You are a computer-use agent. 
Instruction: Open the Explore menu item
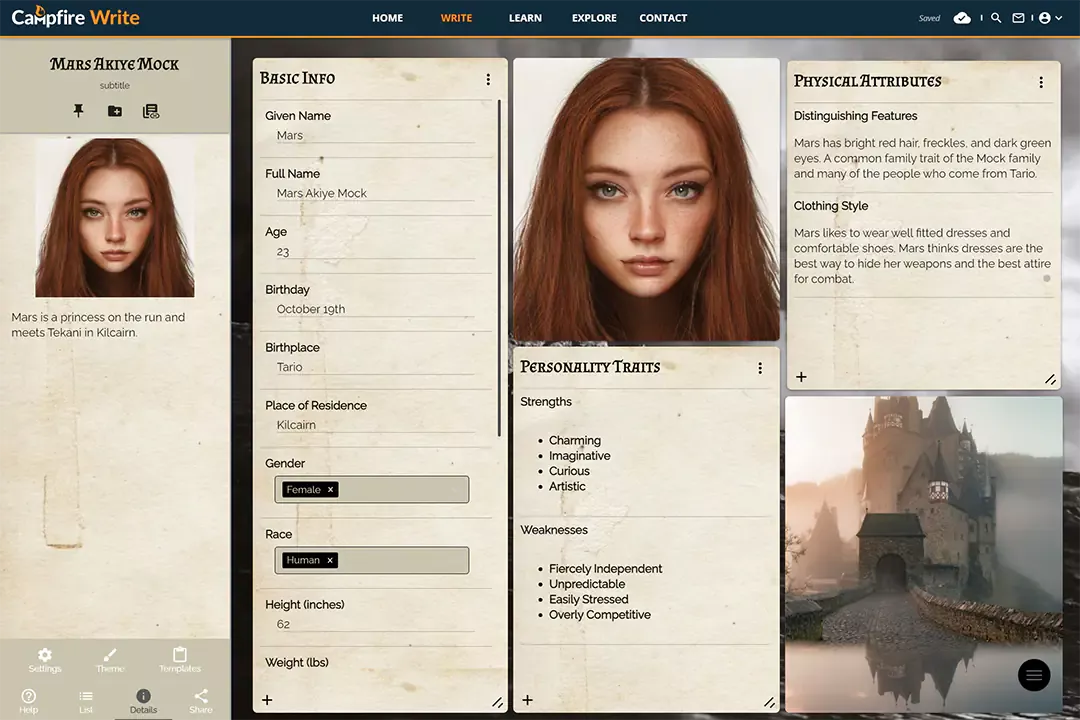594,18
